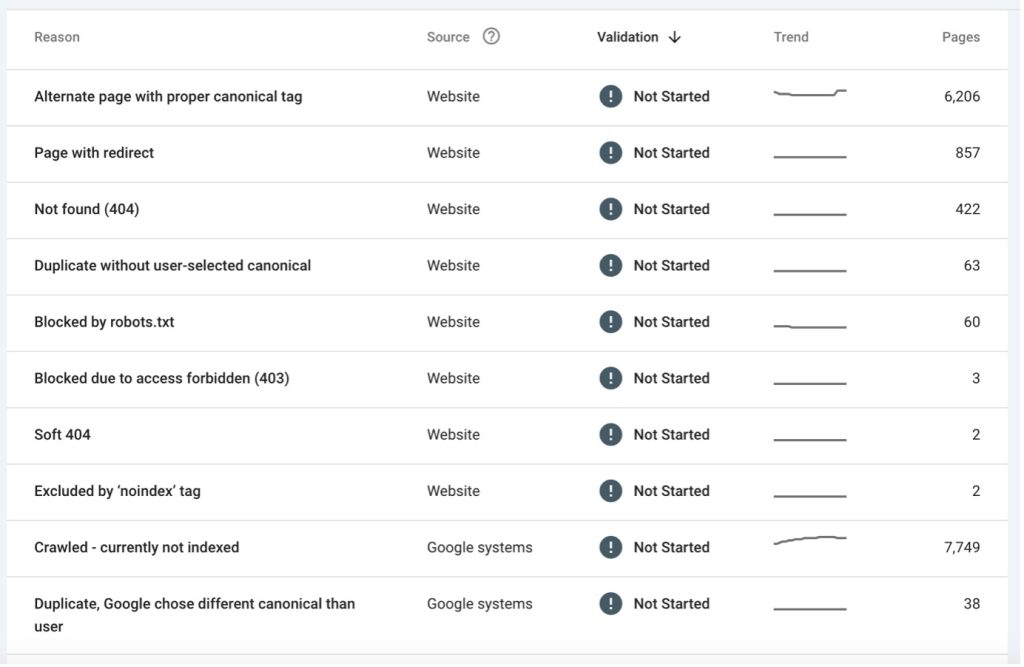This screenshot has width=1024, height=667.
Task: Open the Source column help icon
Action: (491, 36)
